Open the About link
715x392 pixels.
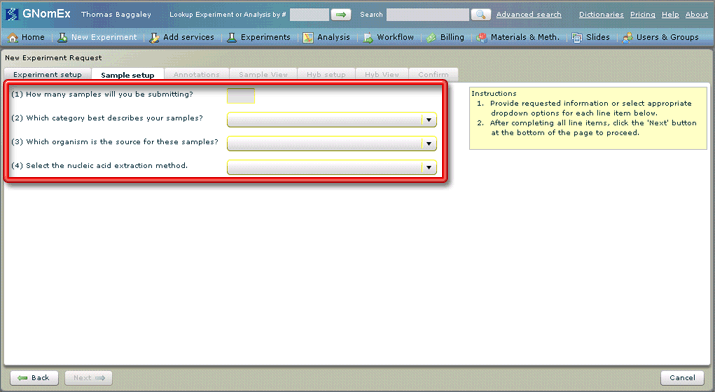pyautogui.click(x=697, y=15)
